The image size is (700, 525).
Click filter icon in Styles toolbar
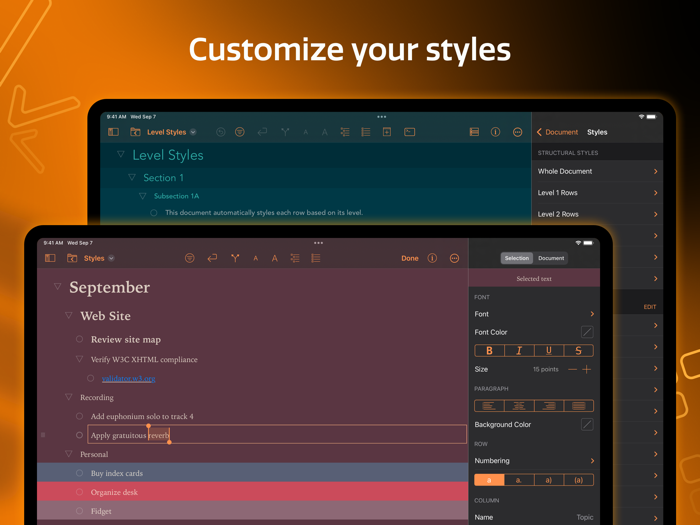(190, 258)
